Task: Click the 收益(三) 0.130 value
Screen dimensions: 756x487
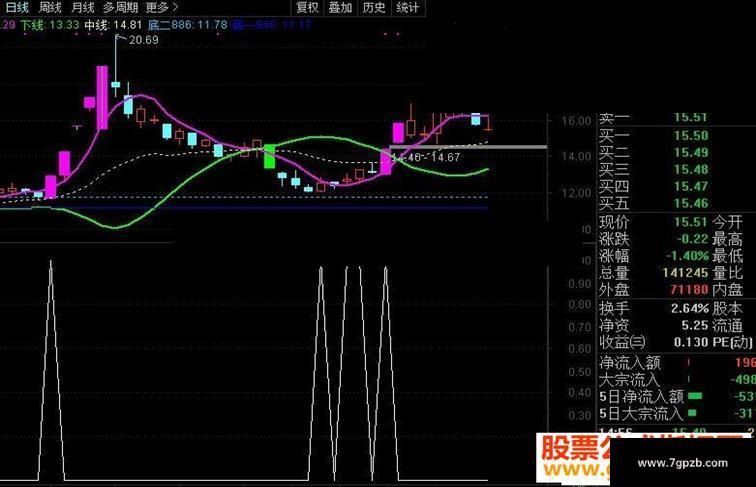Action: point(691,342)
